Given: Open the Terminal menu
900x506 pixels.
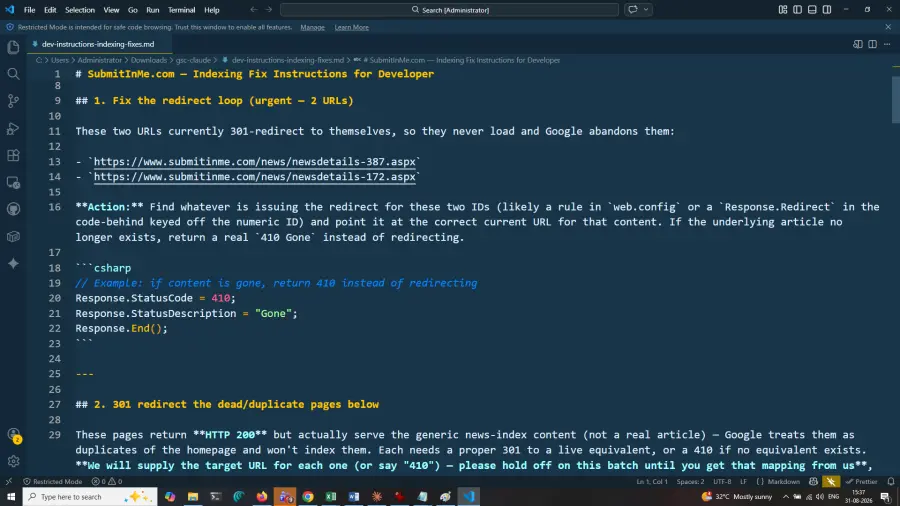Looking at the screenshot, I should [x=181, y=10].
